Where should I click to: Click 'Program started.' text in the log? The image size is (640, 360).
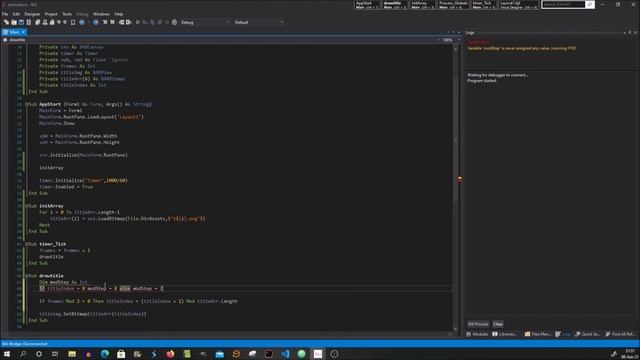(482, 80)
